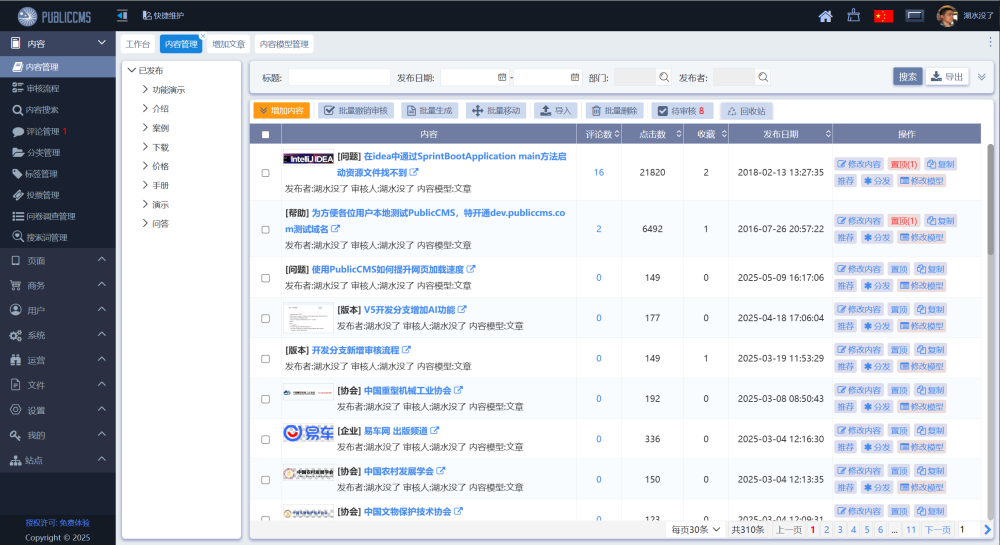Expand the 功能演示 tree node

click(146, 89)
